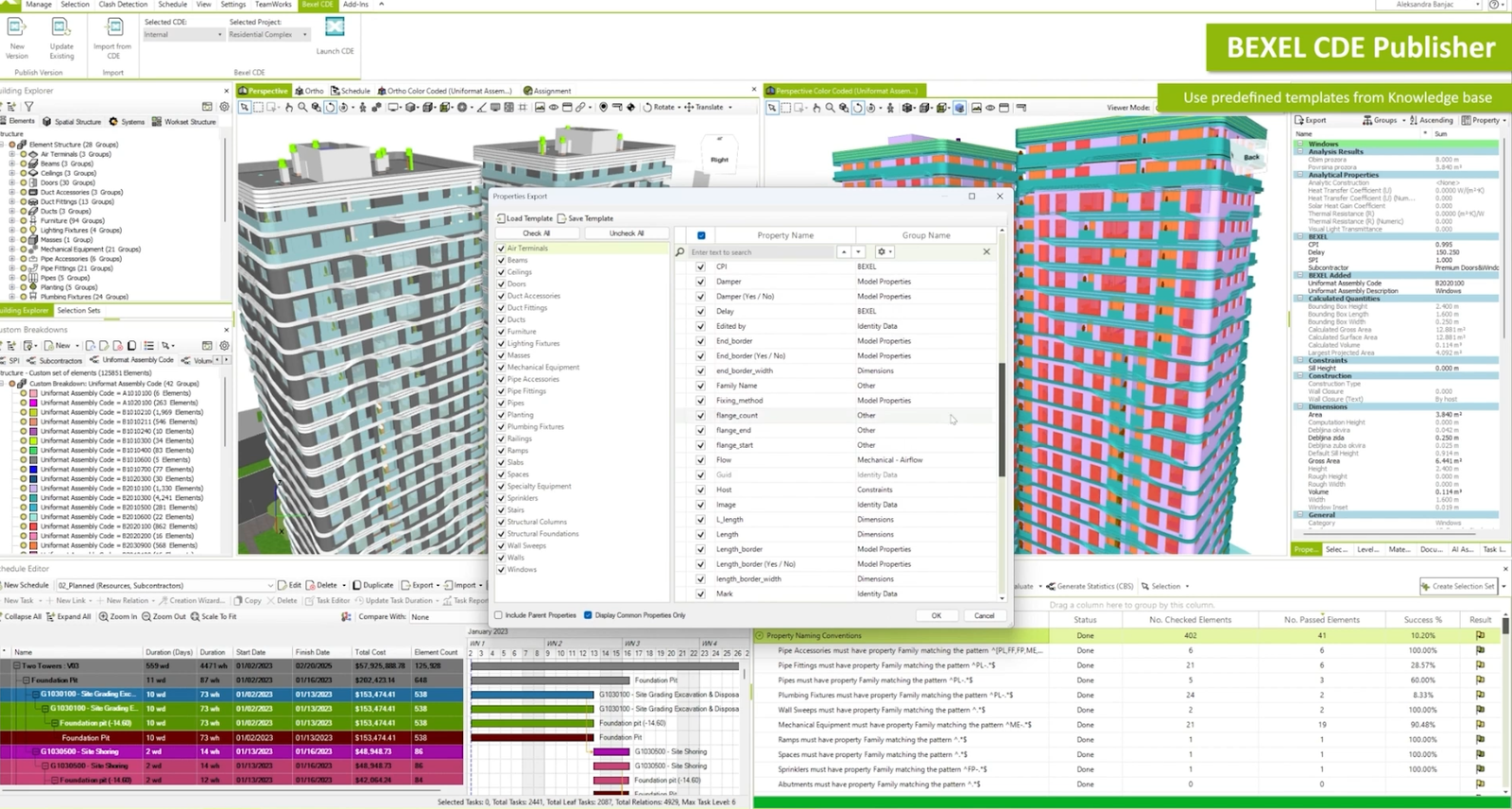
Task: Click Zoom Out in Schedule Editor
Action: pyautogui.click(x=163, y=616)
